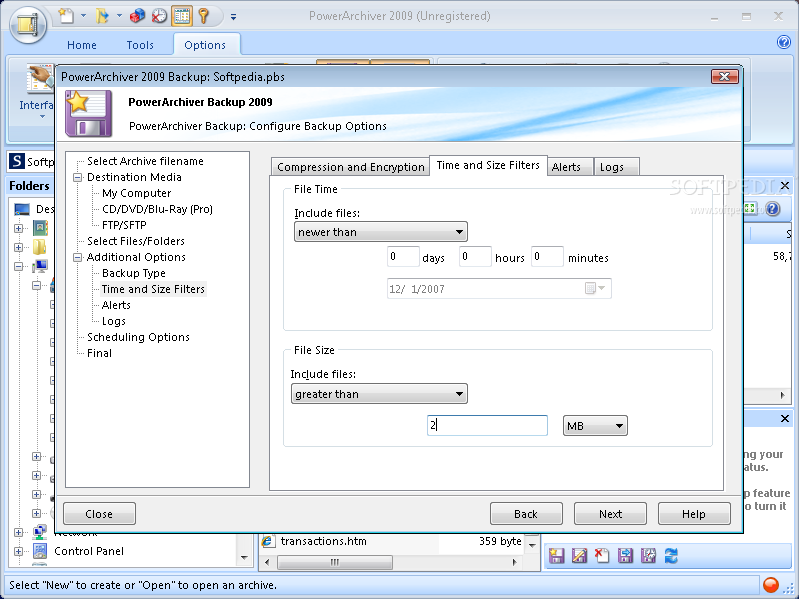Click the Extract folder icon in quick access toolbar
Image resolution: width=799 pixels, height=599 pixels.
click(x=102, y=16)
